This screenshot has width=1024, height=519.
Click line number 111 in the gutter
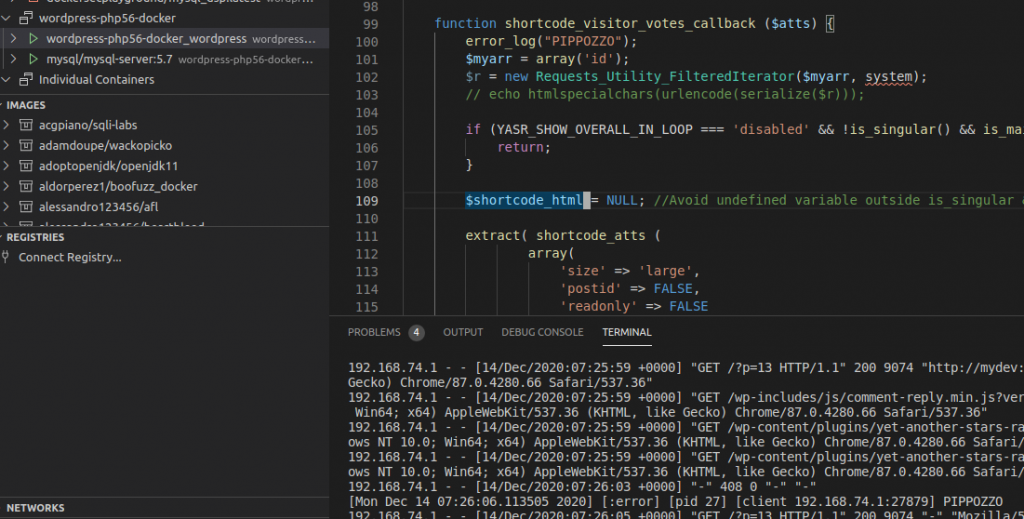pos(367,236)
